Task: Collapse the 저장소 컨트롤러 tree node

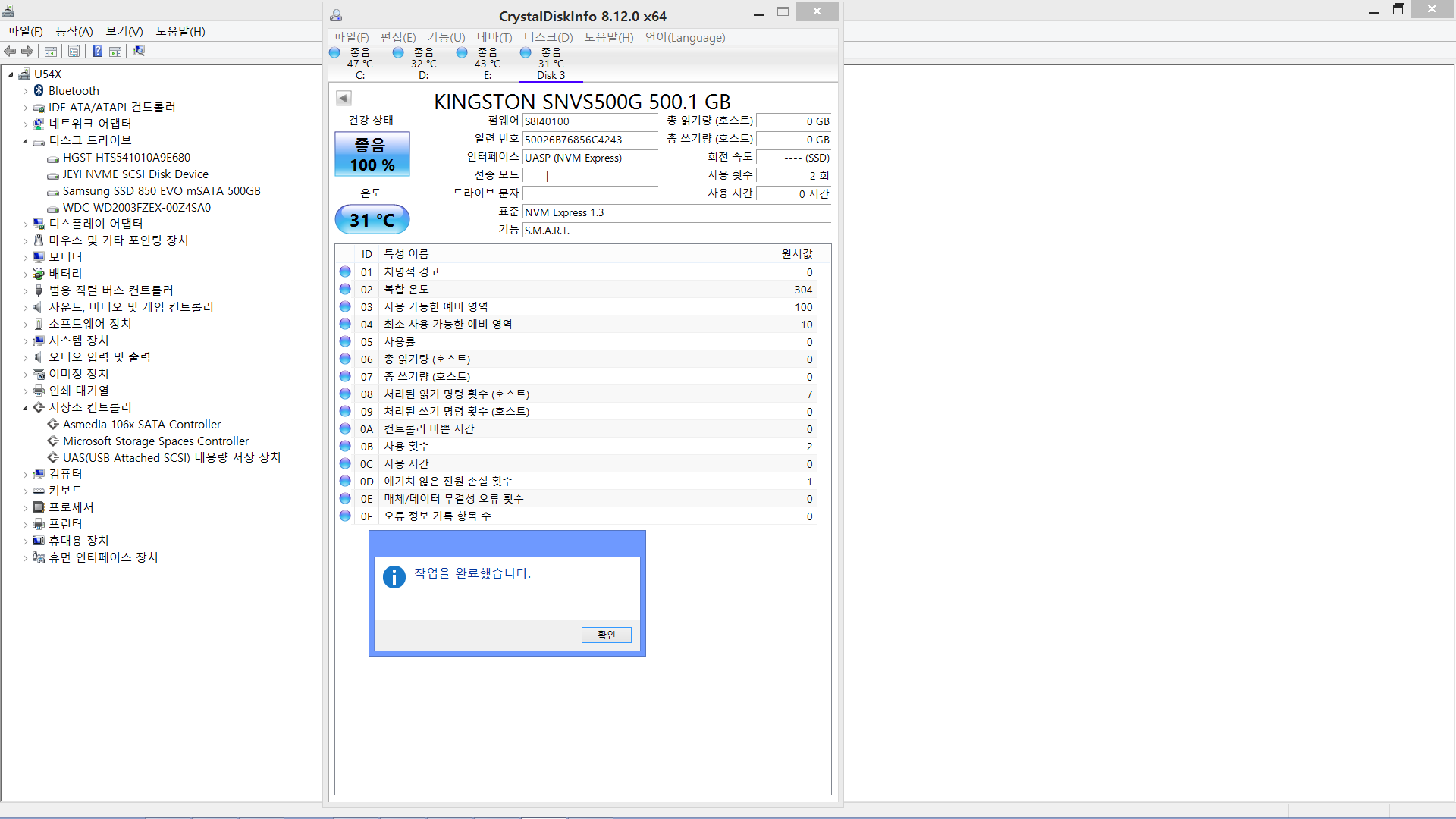Action: 25,408
